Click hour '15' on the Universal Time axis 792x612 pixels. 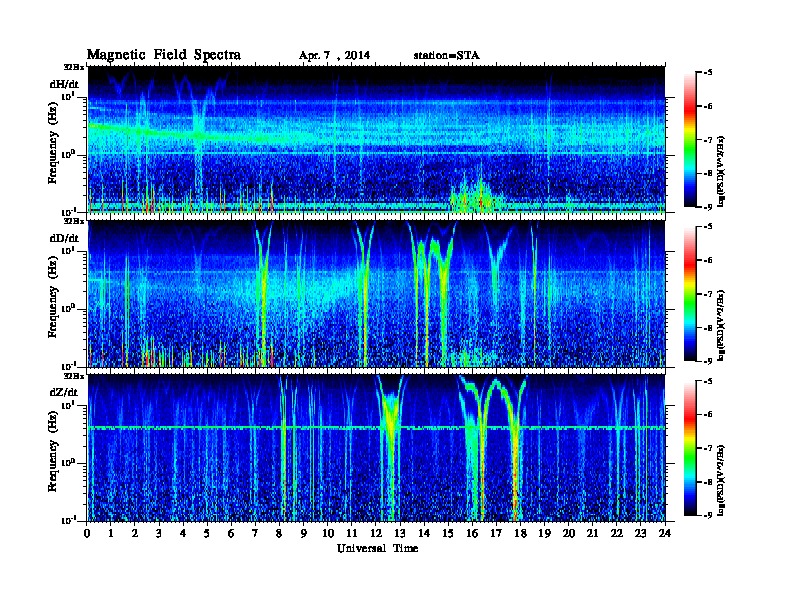click(x=448, y=533)
